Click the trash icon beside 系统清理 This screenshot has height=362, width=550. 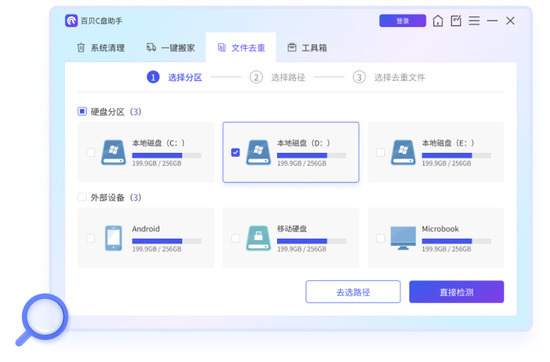[81, 47]
